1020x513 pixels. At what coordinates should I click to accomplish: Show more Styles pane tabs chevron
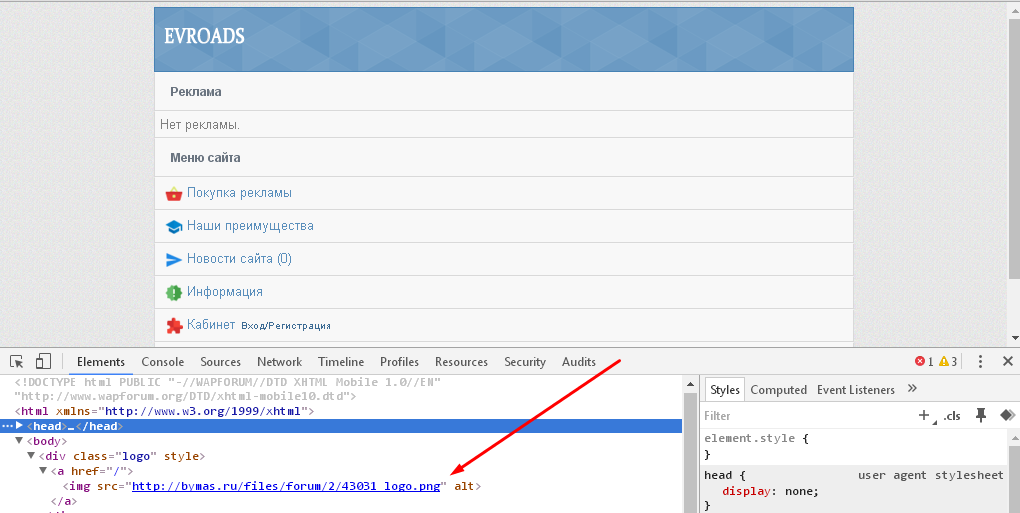point(912,389)
